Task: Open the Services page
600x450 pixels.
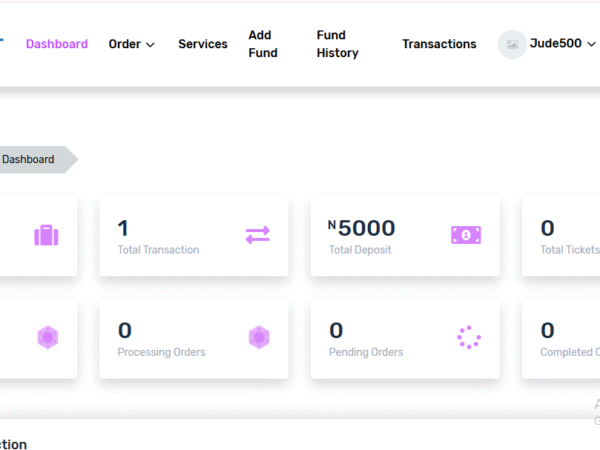Action: [203, 44]
